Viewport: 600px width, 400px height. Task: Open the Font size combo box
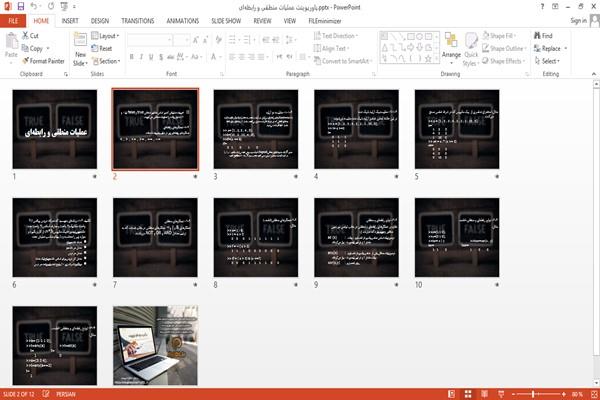(x=181, y=40)
